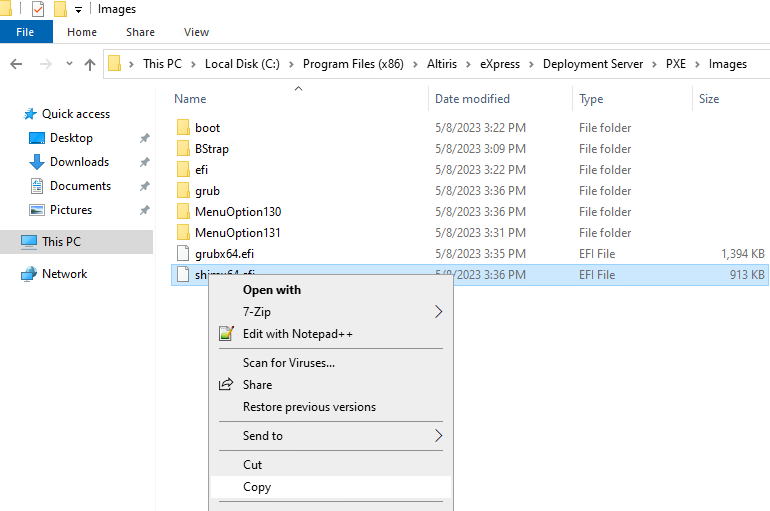Expand the 7-Zip submenu arrow
The image size is (770, 511).
click(x=438, y=312)
